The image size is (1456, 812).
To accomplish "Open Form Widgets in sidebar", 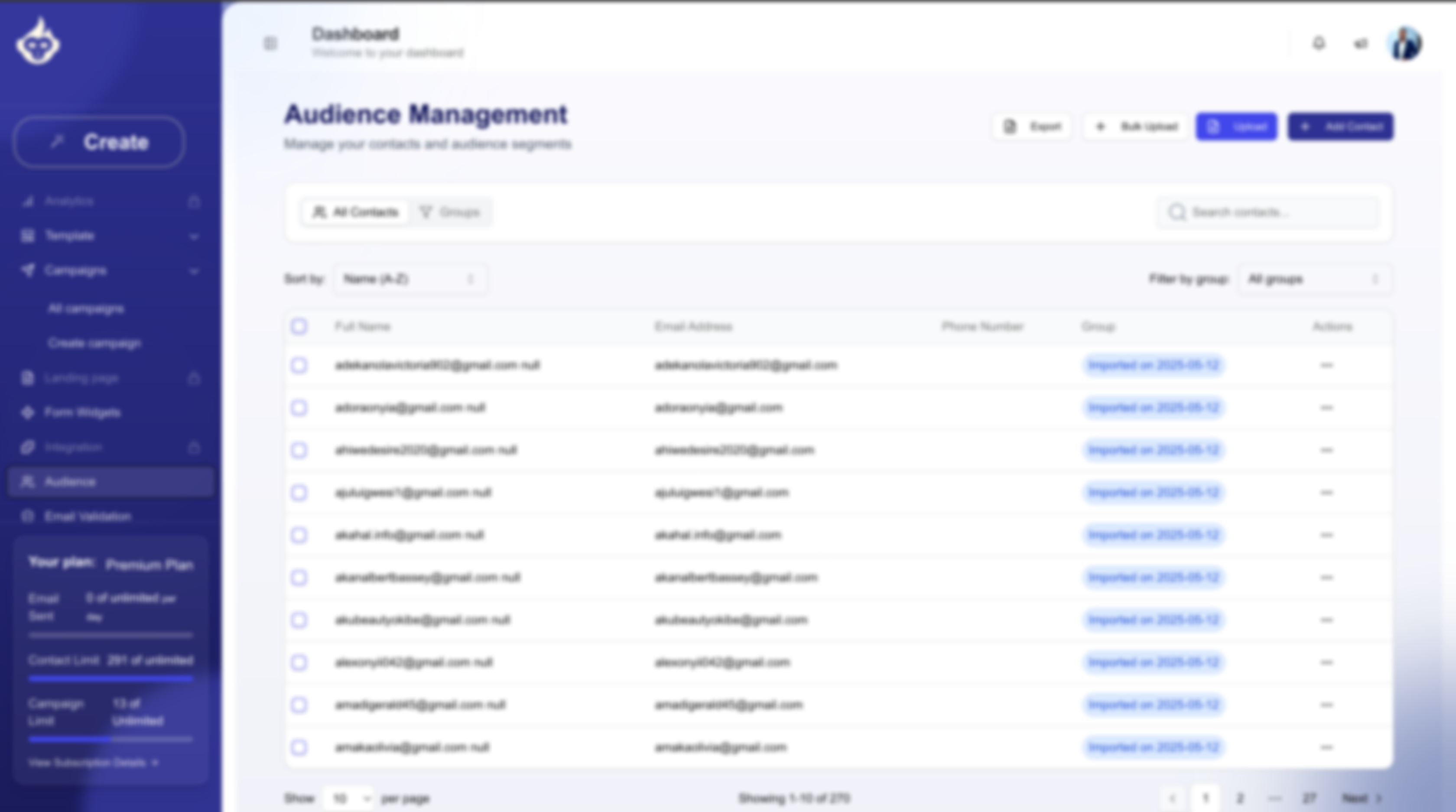I will [82, 412].
